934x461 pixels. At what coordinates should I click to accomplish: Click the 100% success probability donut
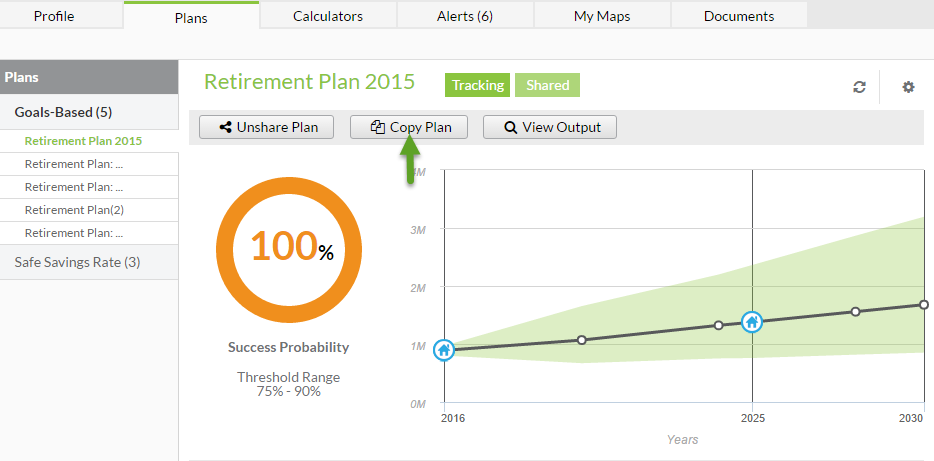289,250
